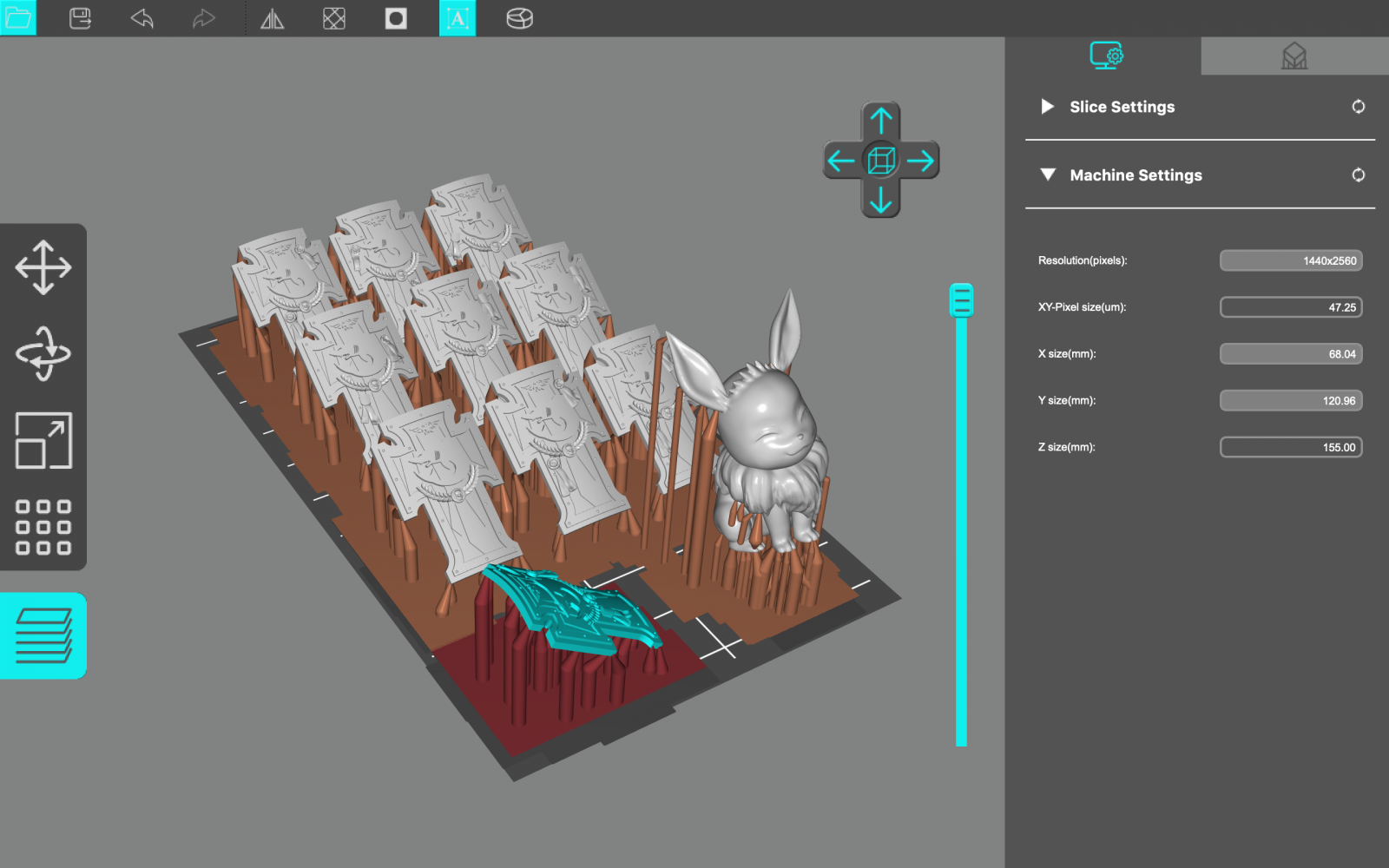This screenshot has height=868, width=1389.
Task: Select the move tool in left sidebar
Action: pyautogui.click(x=43, y=267)
